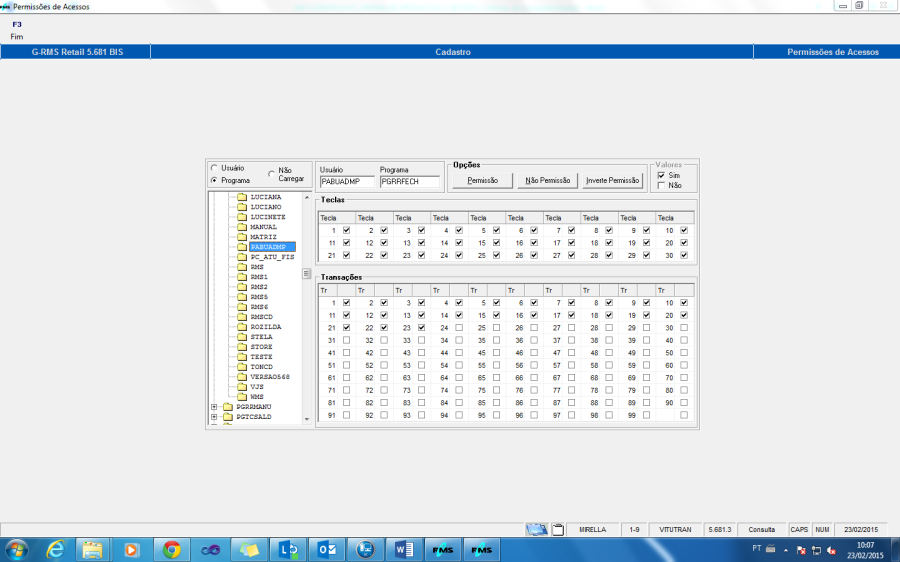Screen dimensions: 900x562
Task: Select the Usuário radio button
Action: pyautogui.click(x=214, y=168)
